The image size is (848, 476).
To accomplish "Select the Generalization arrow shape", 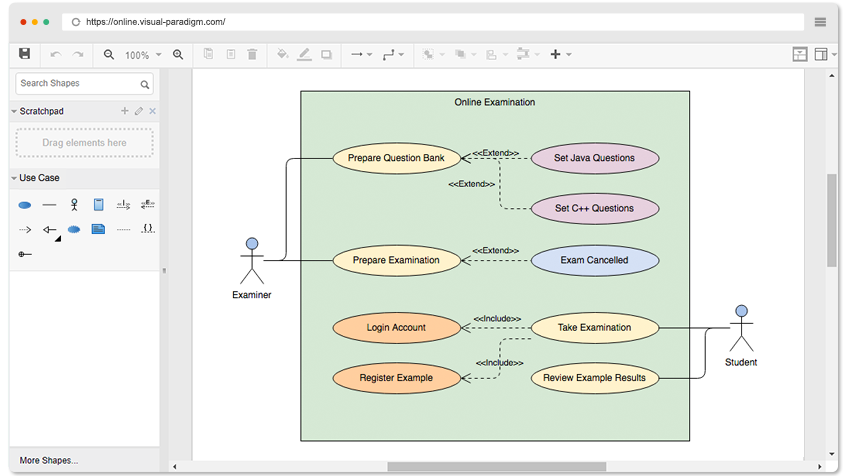I will [49, 229].
